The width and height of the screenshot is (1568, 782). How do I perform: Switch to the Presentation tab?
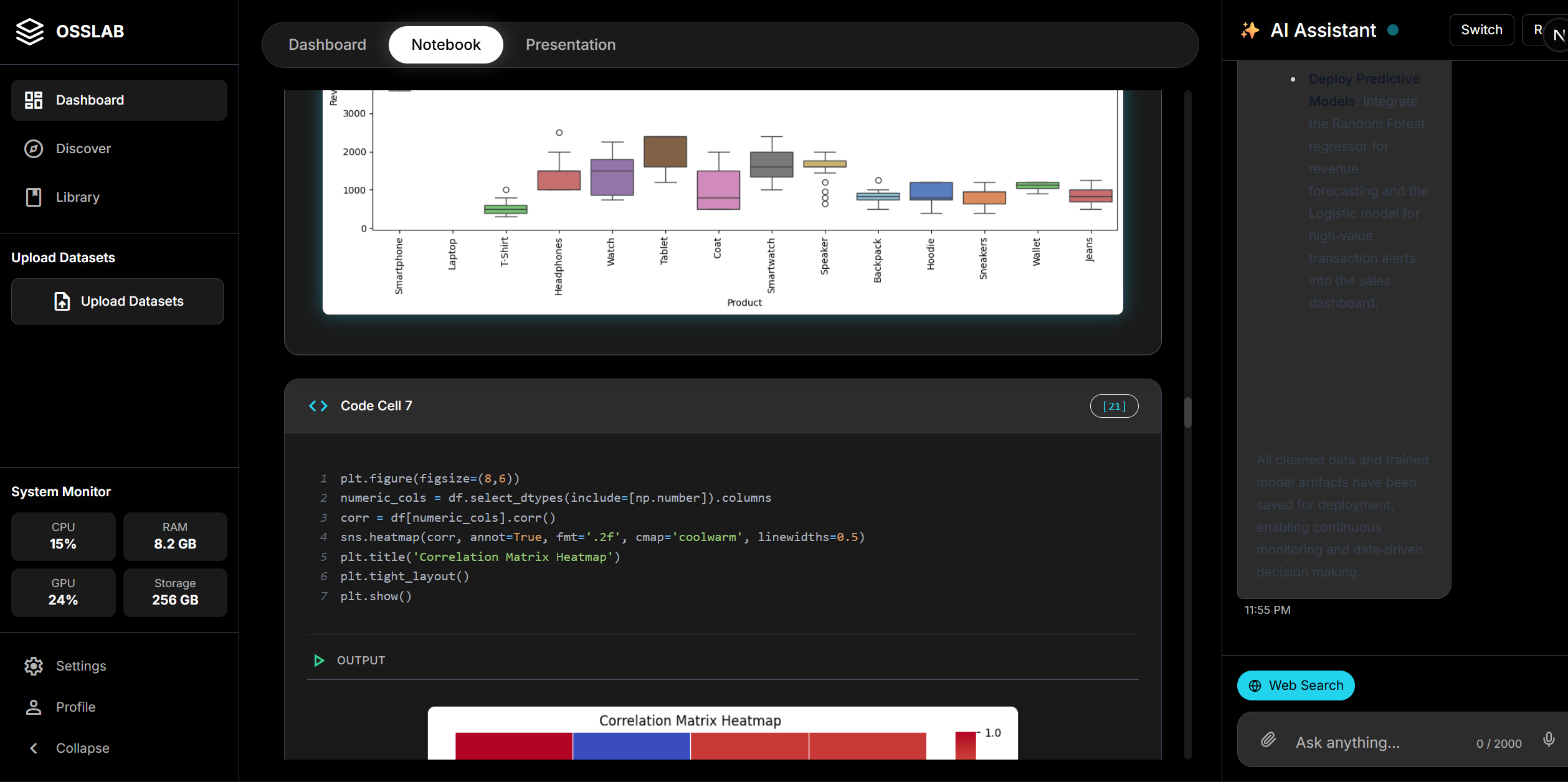[x=570, y=45]
